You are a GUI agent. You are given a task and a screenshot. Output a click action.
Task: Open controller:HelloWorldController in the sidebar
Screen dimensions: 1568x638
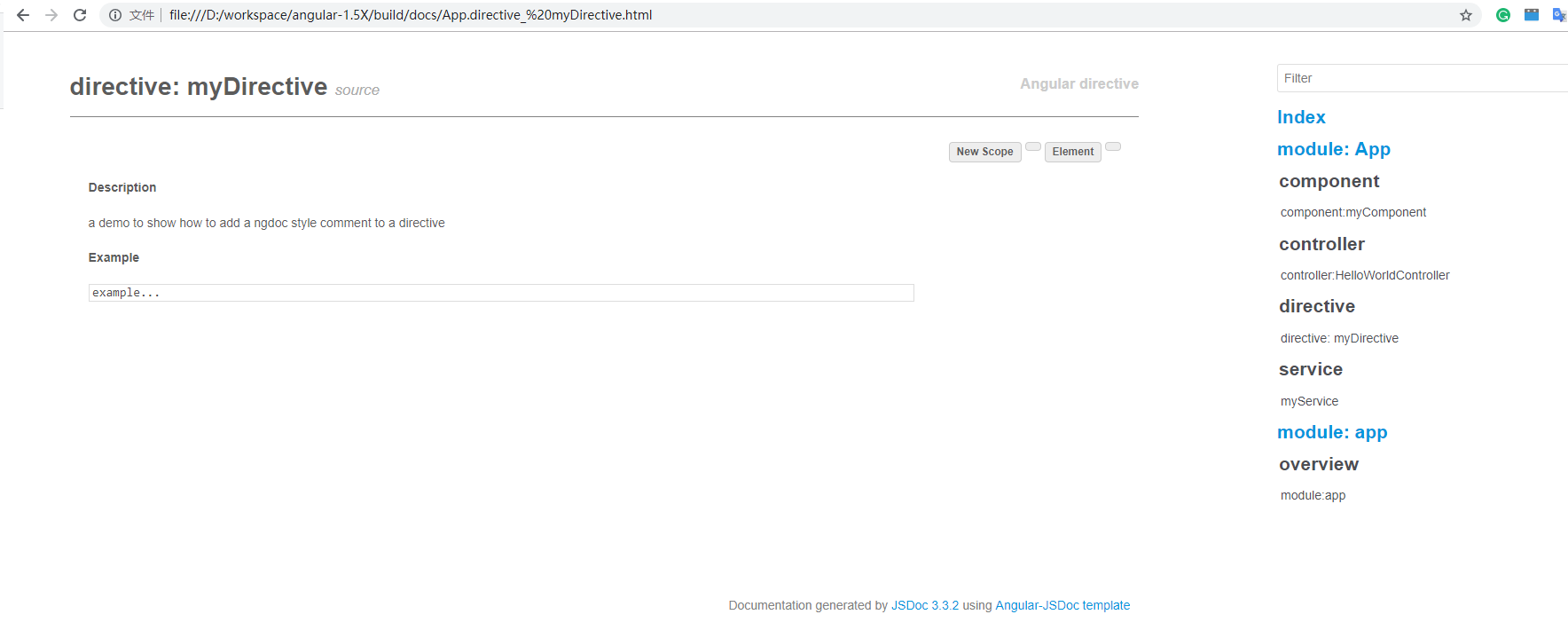(x=1365, y=275)
